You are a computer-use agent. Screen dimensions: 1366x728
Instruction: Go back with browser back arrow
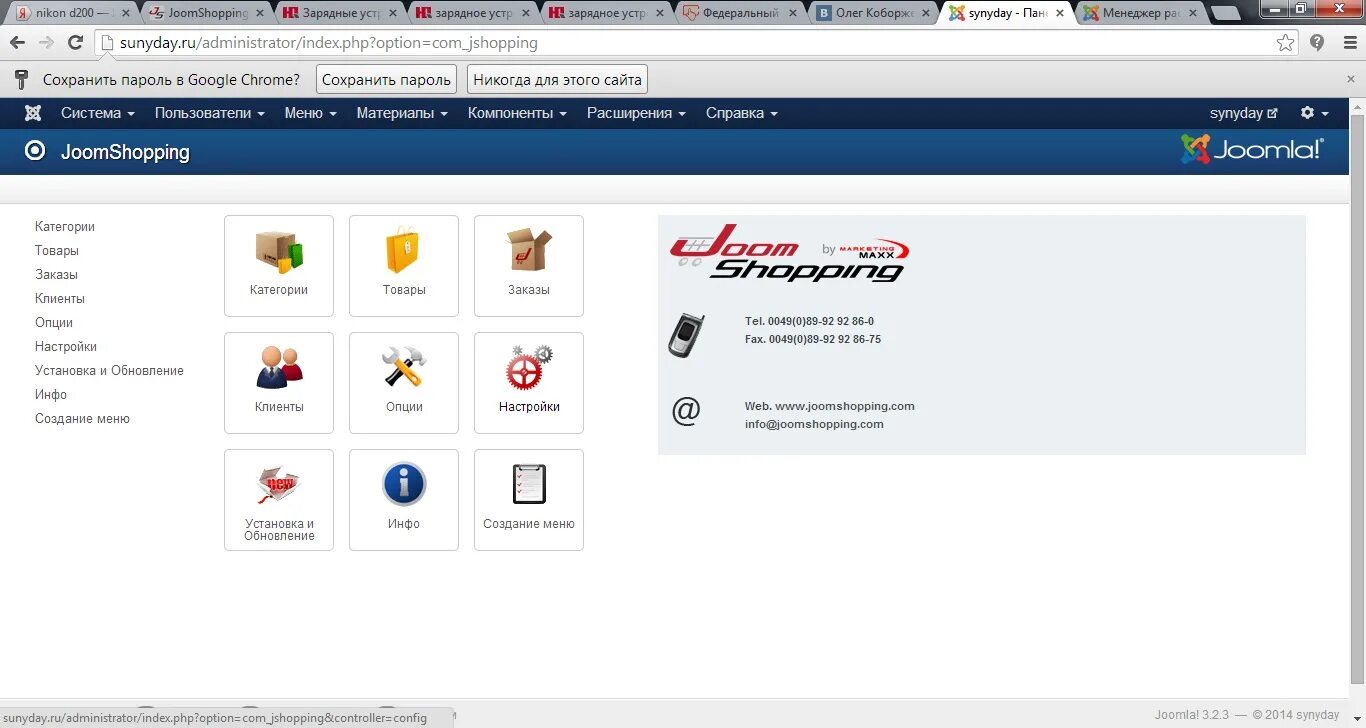click(x=17, y=43)
